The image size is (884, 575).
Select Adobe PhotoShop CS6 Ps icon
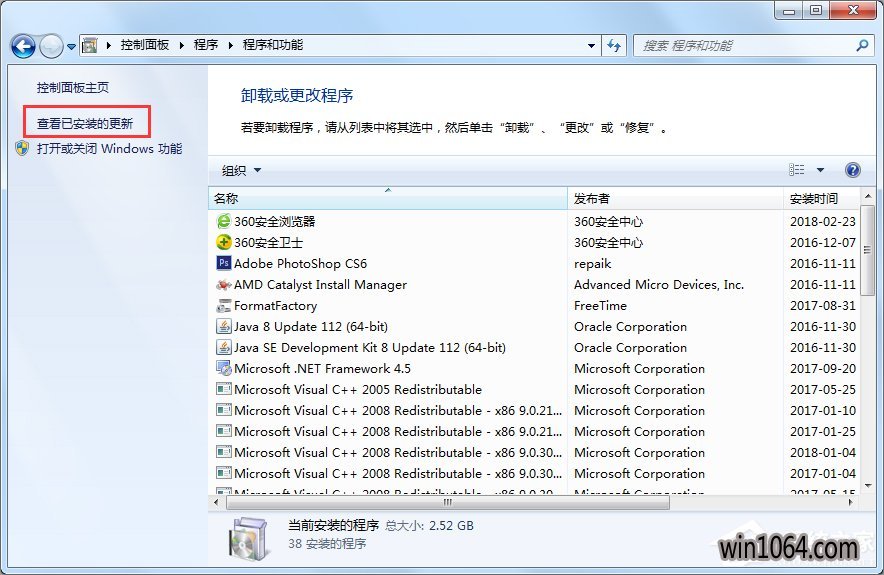click(x=224, y=263)
